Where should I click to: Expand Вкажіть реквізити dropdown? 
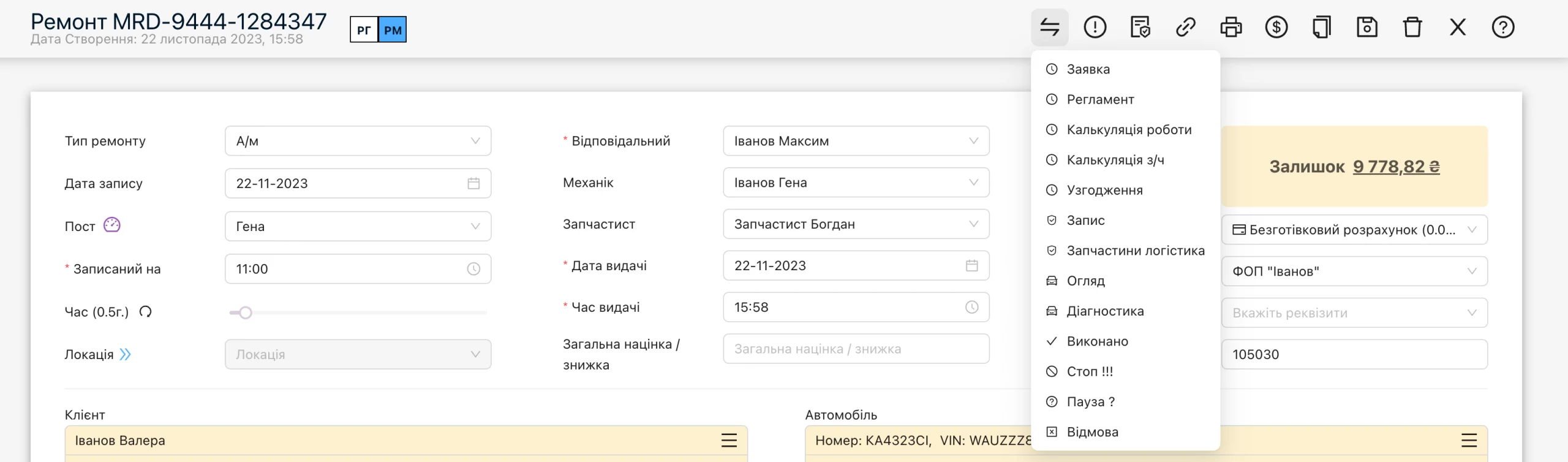[1354, 312]
